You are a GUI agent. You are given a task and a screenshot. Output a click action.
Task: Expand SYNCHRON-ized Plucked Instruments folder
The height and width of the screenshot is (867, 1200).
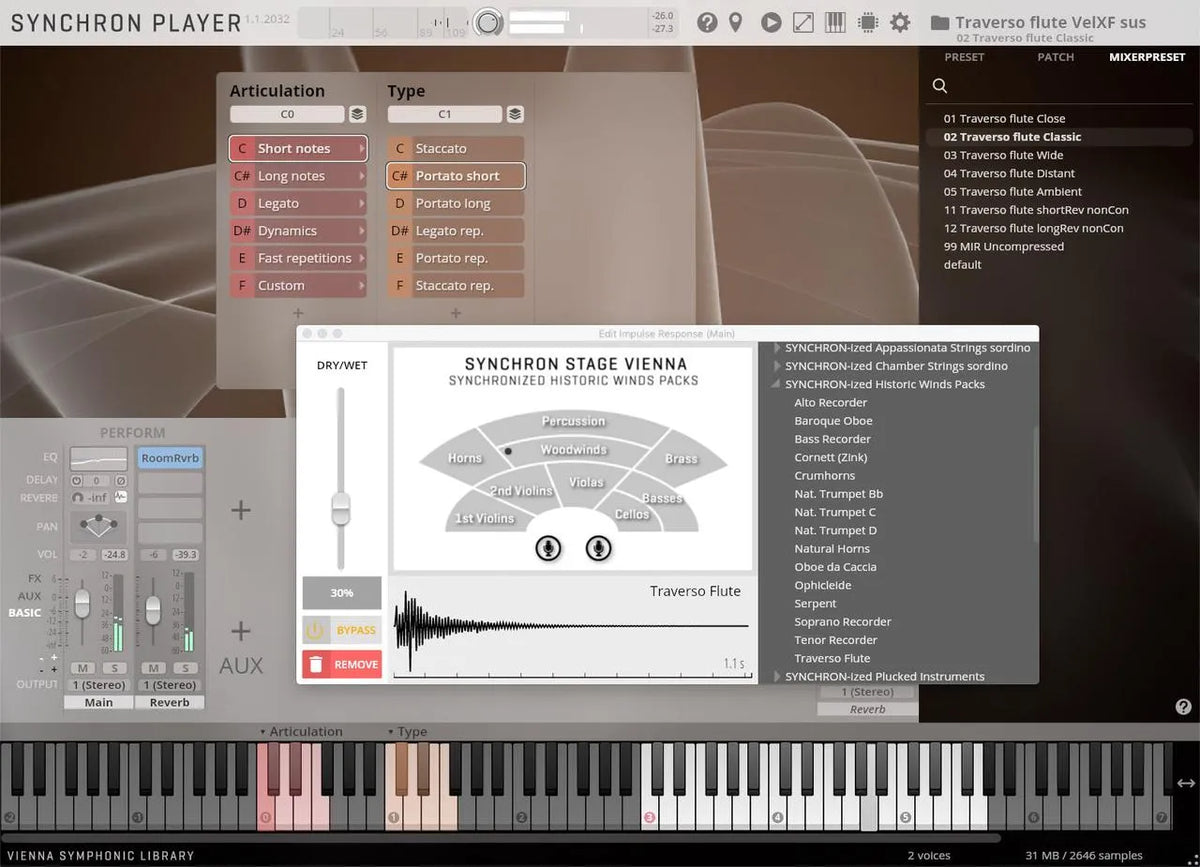click(x=778, y=677)
